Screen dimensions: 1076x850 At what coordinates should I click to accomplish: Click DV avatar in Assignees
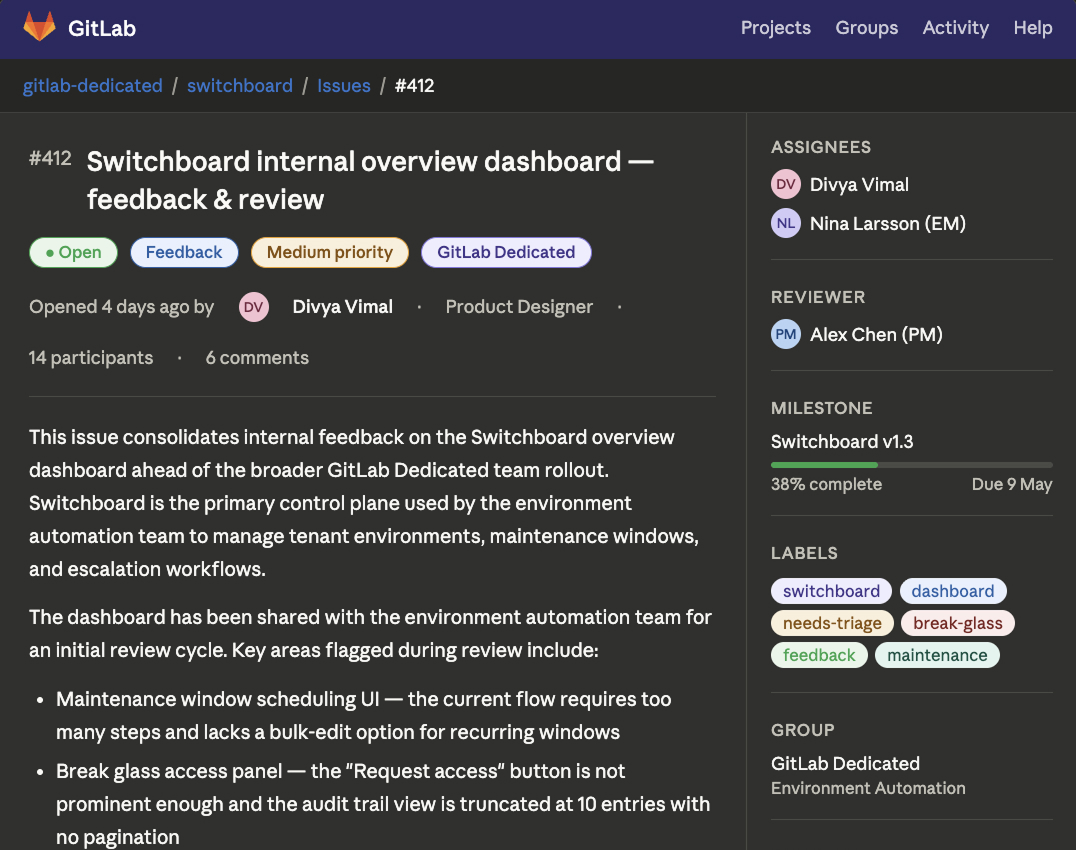click(786, 185)
